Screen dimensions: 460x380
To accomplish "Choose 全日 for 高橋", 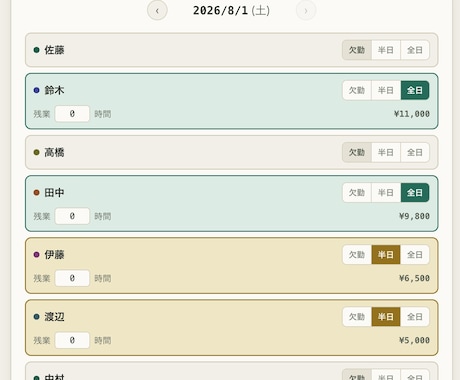I will pyautogui.click(x=415, y=152).
